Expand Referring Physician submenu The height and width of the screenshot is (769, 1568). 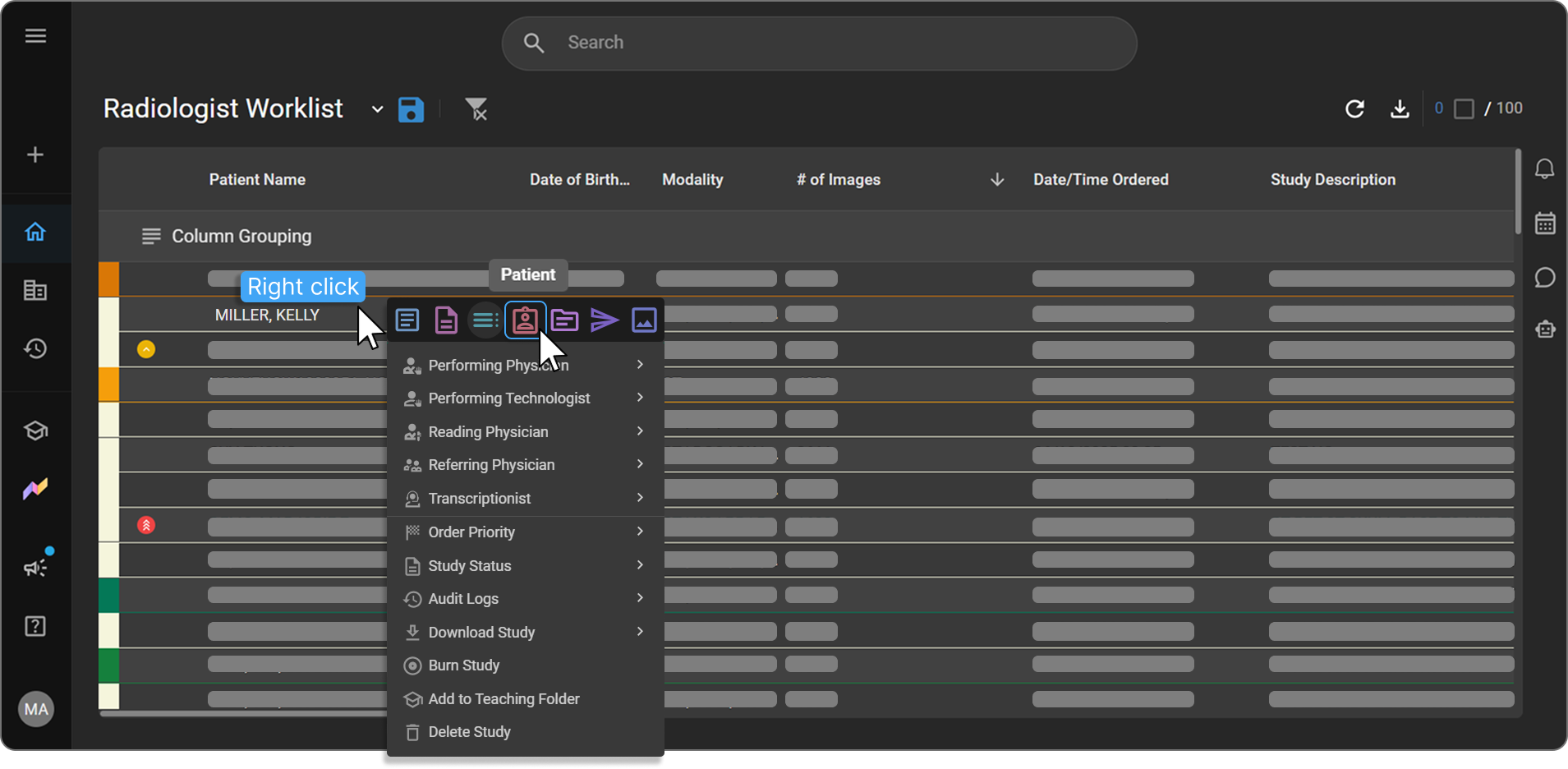[x=525, y=465]
